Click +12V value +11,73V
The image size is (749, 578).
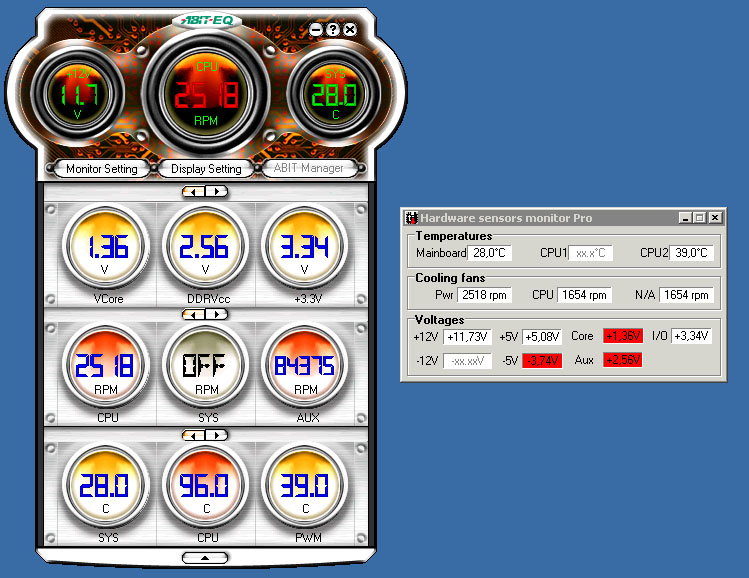click(467, 337)
